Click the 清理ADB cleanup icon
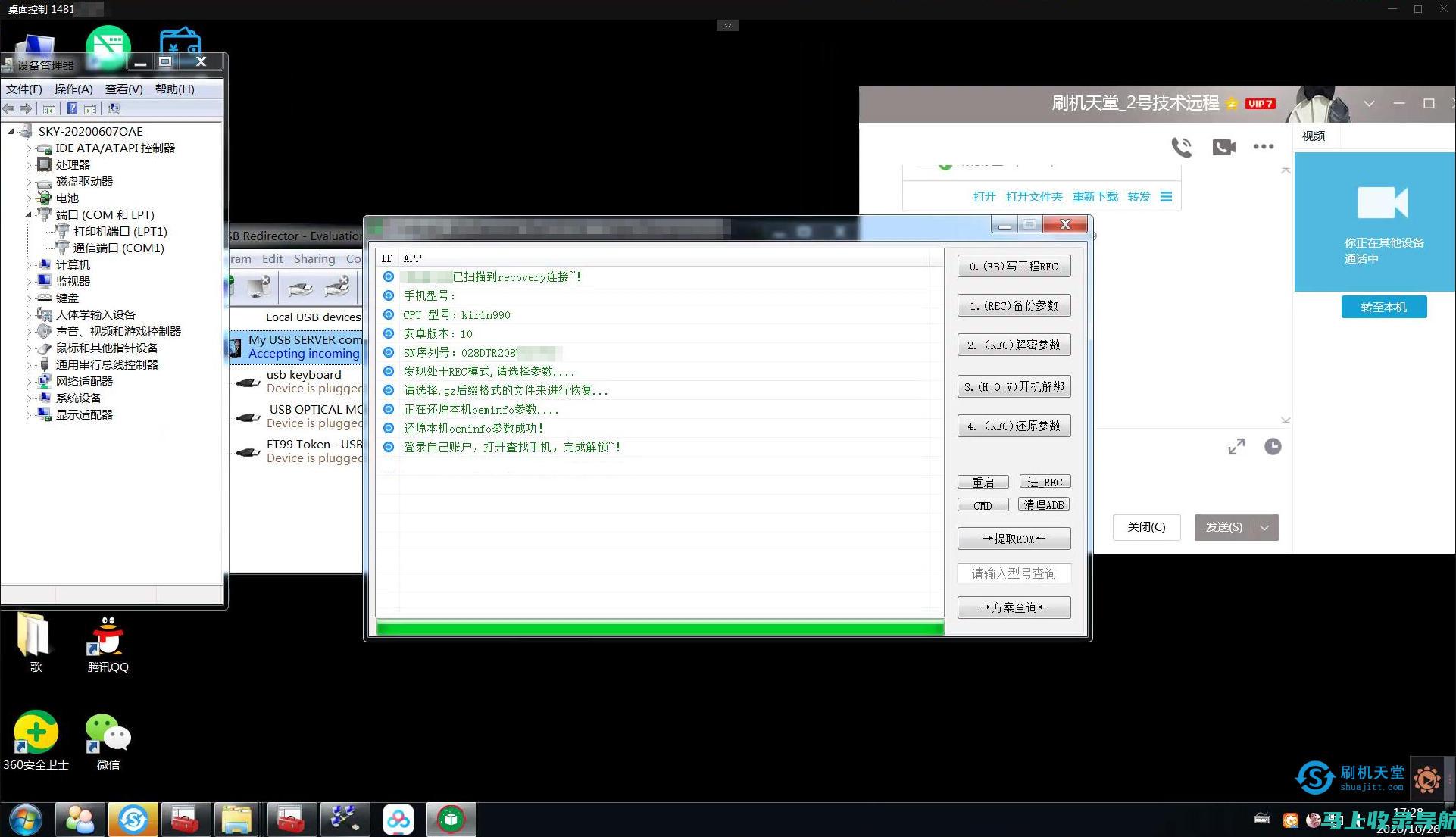The image size is (1456, 837). pyautogui.click(x=1044, y=504)
